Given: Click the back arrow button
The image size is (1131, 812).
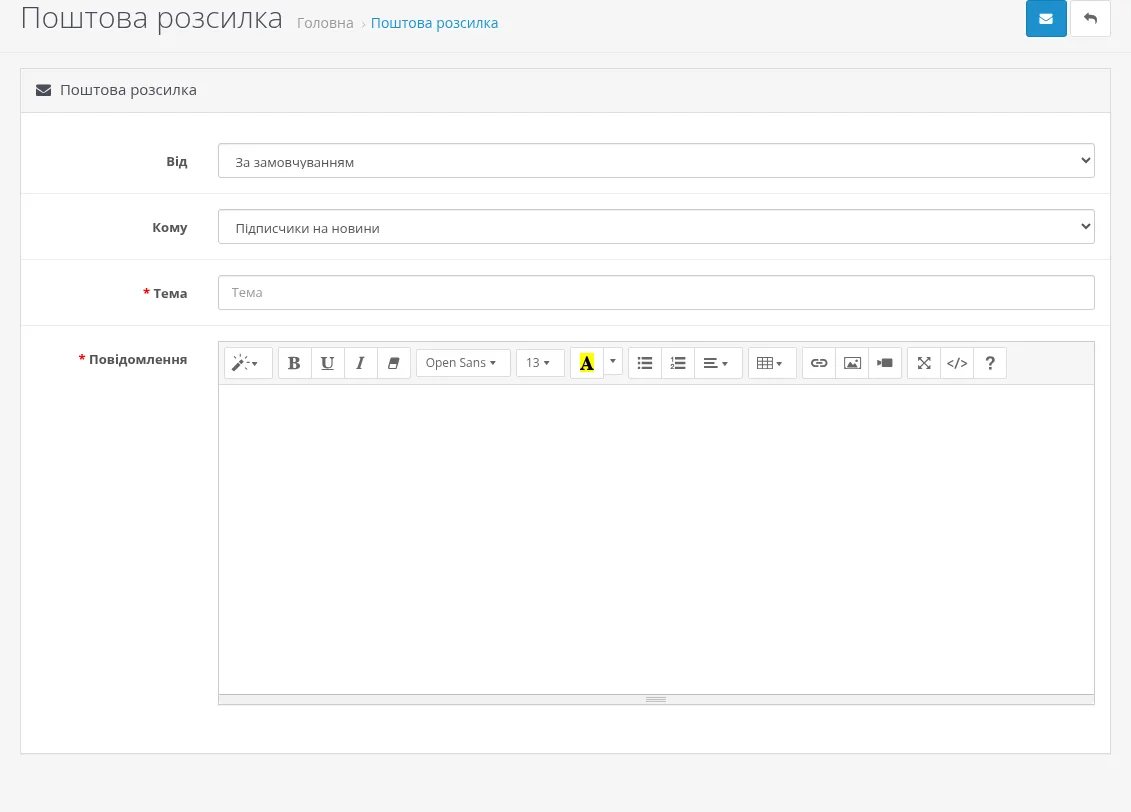Looking at the screenshot, I should click(1090, 19).
